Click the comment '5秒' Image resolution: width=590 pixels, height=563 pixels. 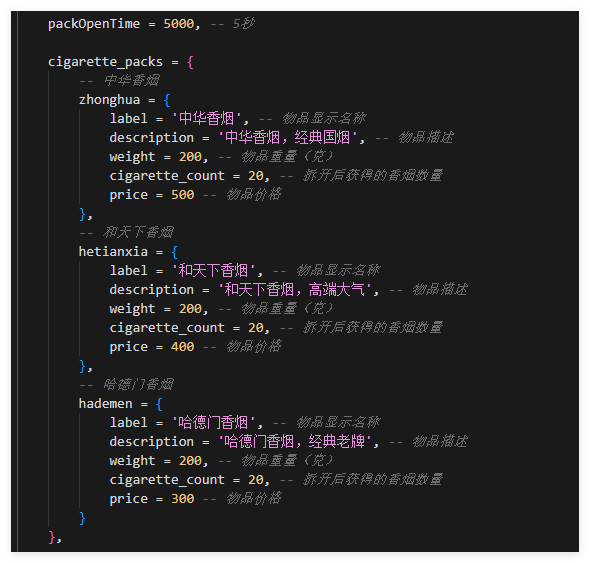tap(243, 24)
